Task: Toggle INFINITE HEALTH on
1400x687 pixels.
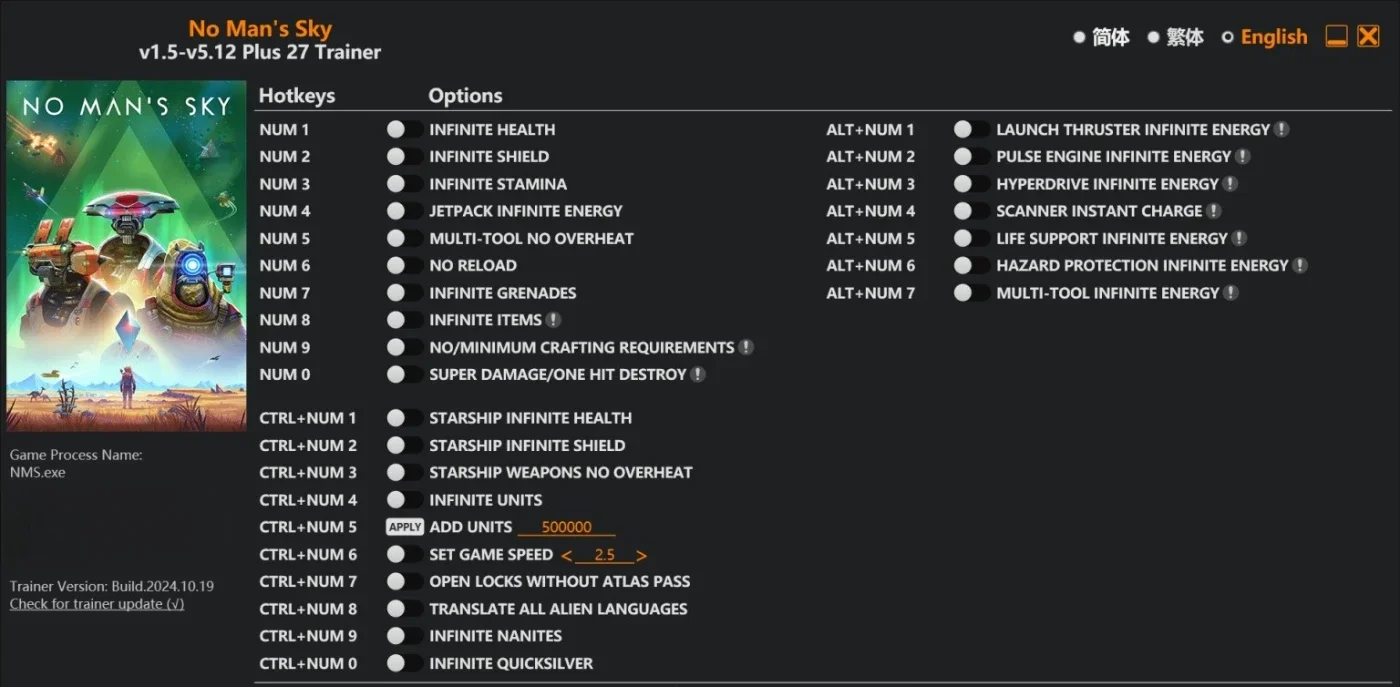Action: pyautogui.click(x=405, y=129)
